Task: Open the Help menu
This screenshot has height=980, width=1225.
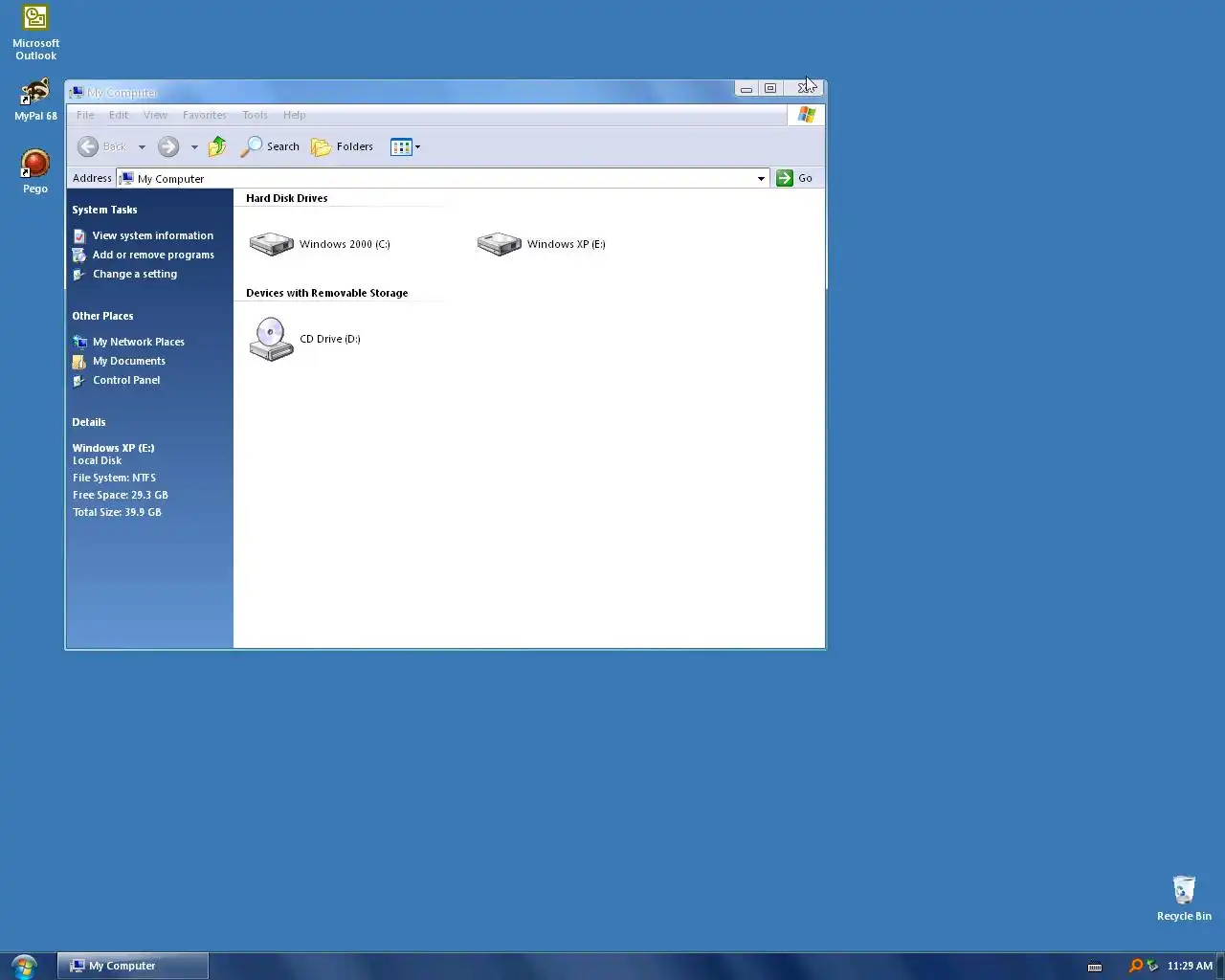Action: 294,115
